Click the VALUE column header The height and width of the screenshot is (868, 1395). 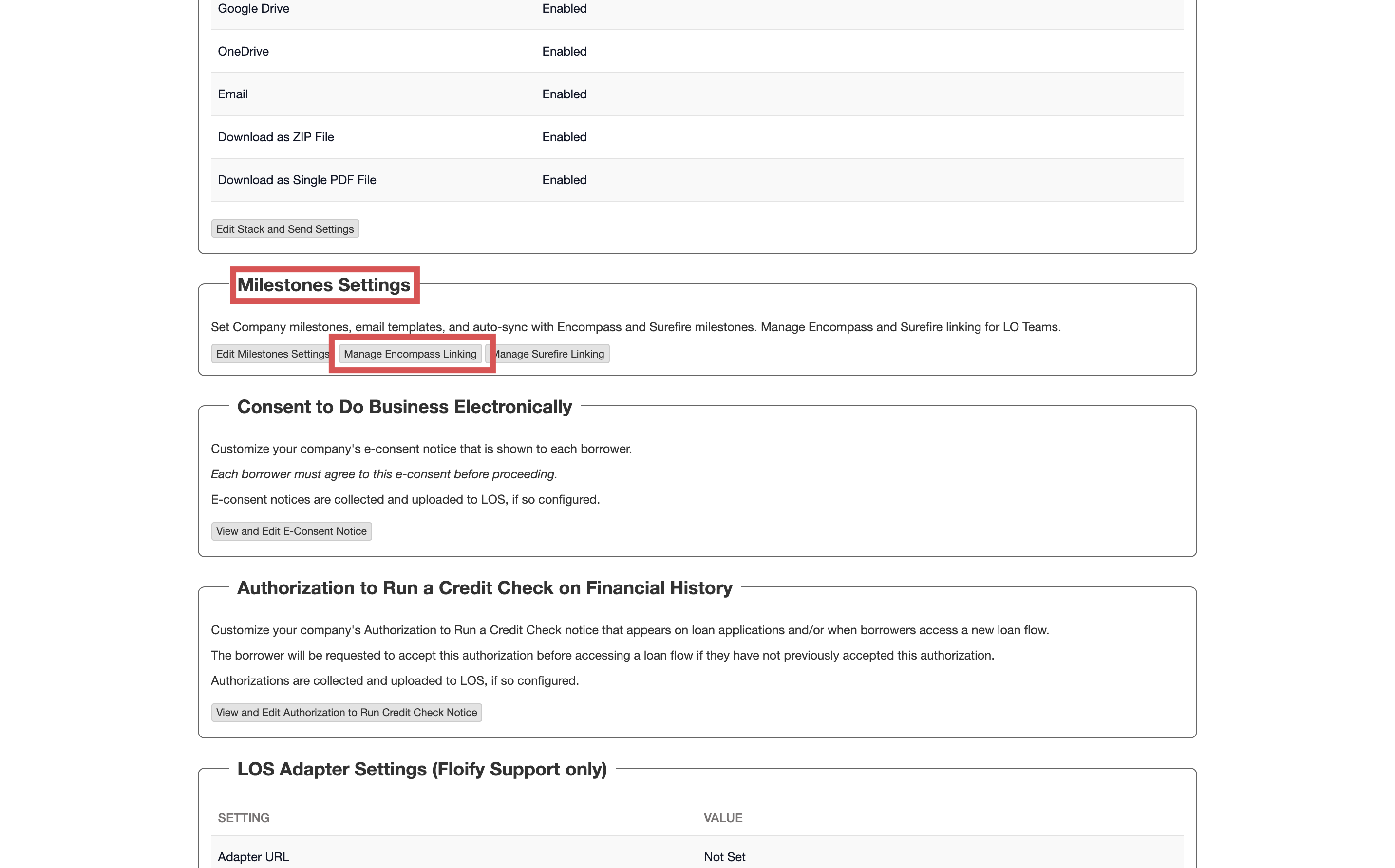pyautogui.click(x=723, y=817)
